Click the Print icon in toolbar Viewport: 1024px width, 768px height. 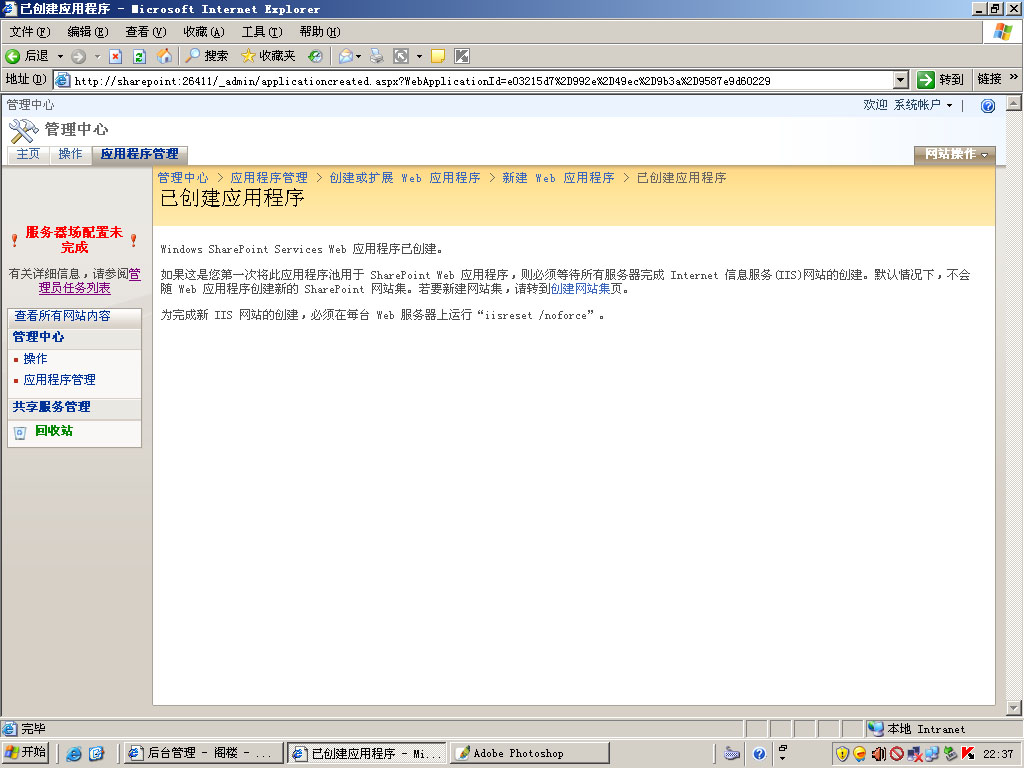click(x=377, y=56)
